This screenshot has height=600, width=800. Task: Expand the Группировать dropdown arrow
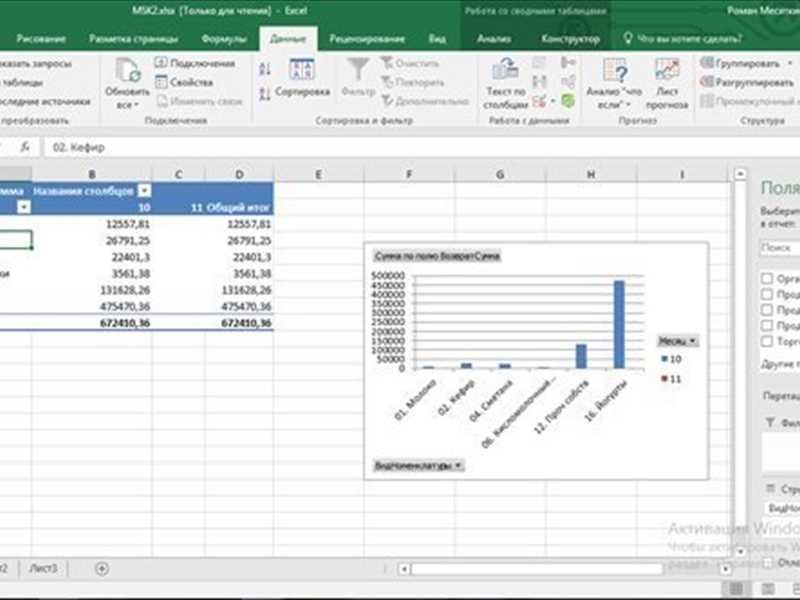coord(790,63)
